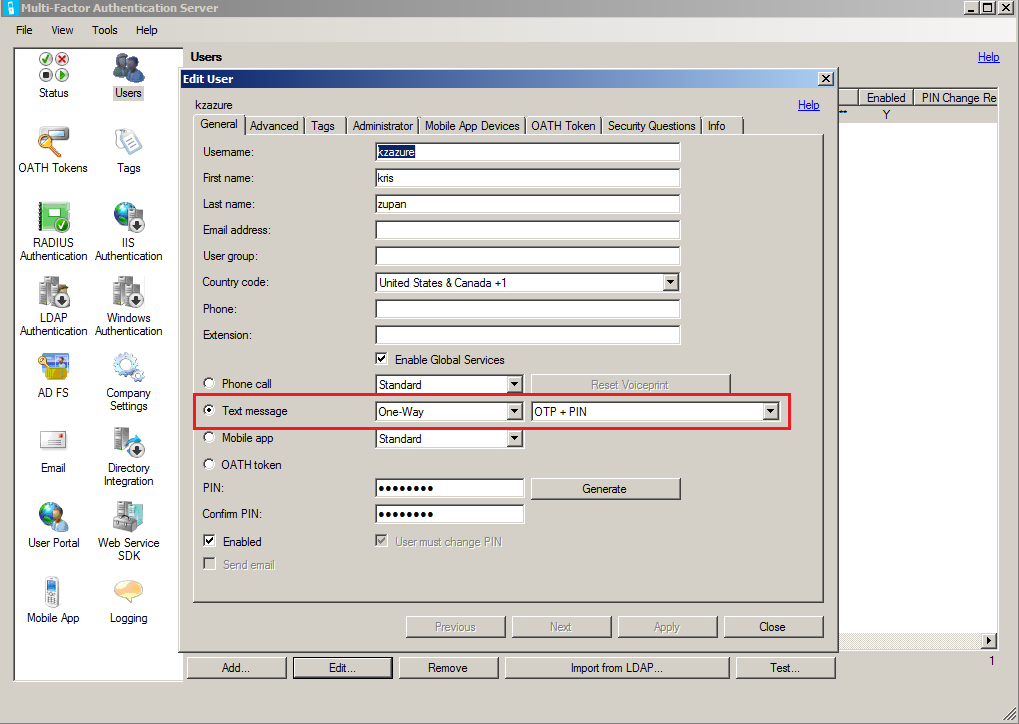
Task: Select the Text message radio button
Action: pyautogui.click(x=209, y=410)
